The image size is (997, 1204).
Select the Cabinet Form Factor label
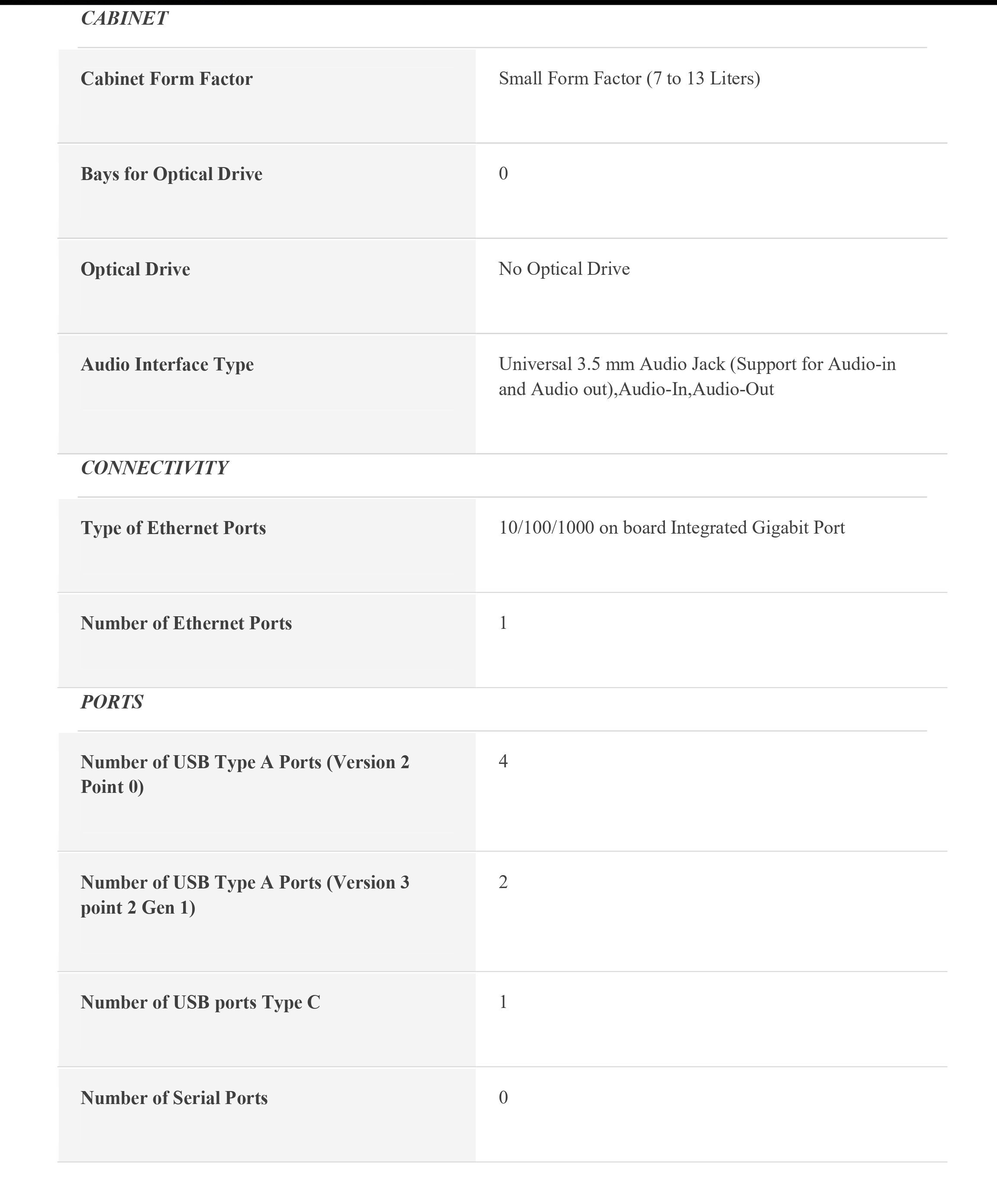pos(166,78)
